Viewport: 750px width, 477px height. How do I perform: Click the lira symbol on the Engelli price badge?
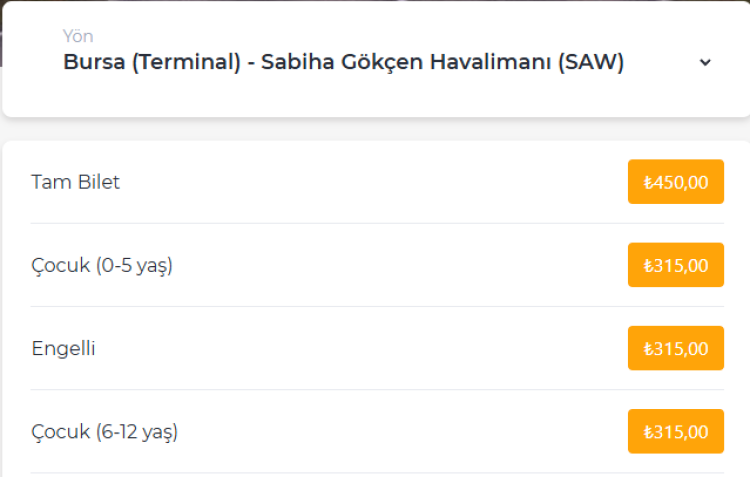tap(648, 349)
